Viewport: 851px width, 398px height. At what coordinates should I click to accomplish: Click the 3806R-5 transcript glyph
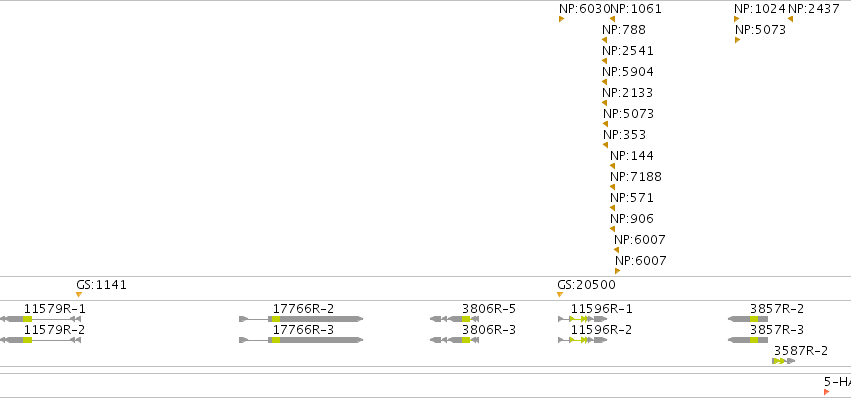click(454, 319)
